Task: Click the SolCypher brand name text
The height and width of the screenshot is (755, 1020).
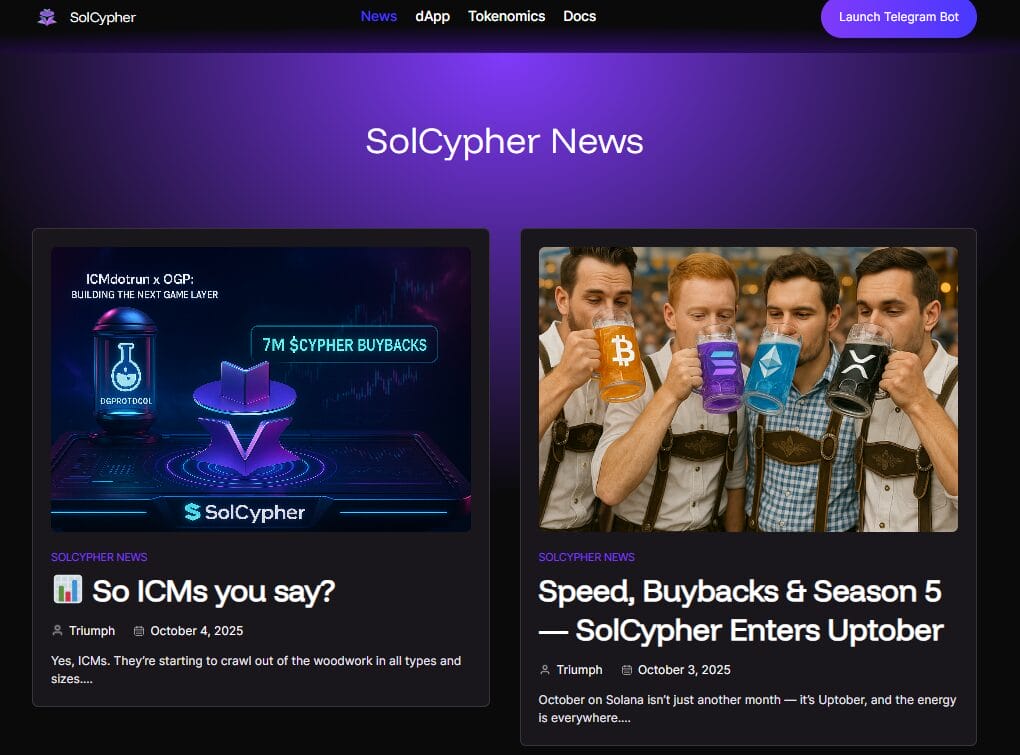Action: click(103, 18)
